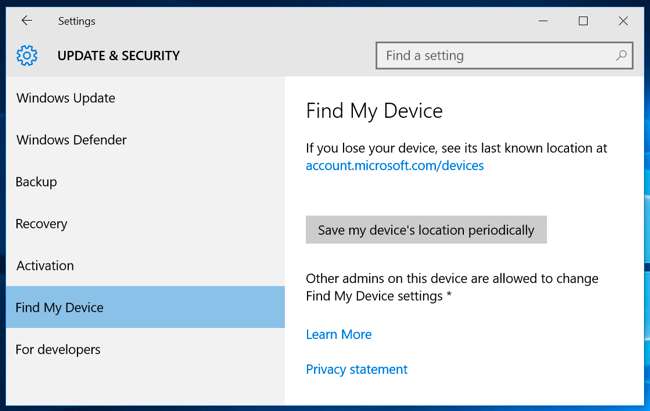Go to the Backup settings page

(x=36, y=182)
